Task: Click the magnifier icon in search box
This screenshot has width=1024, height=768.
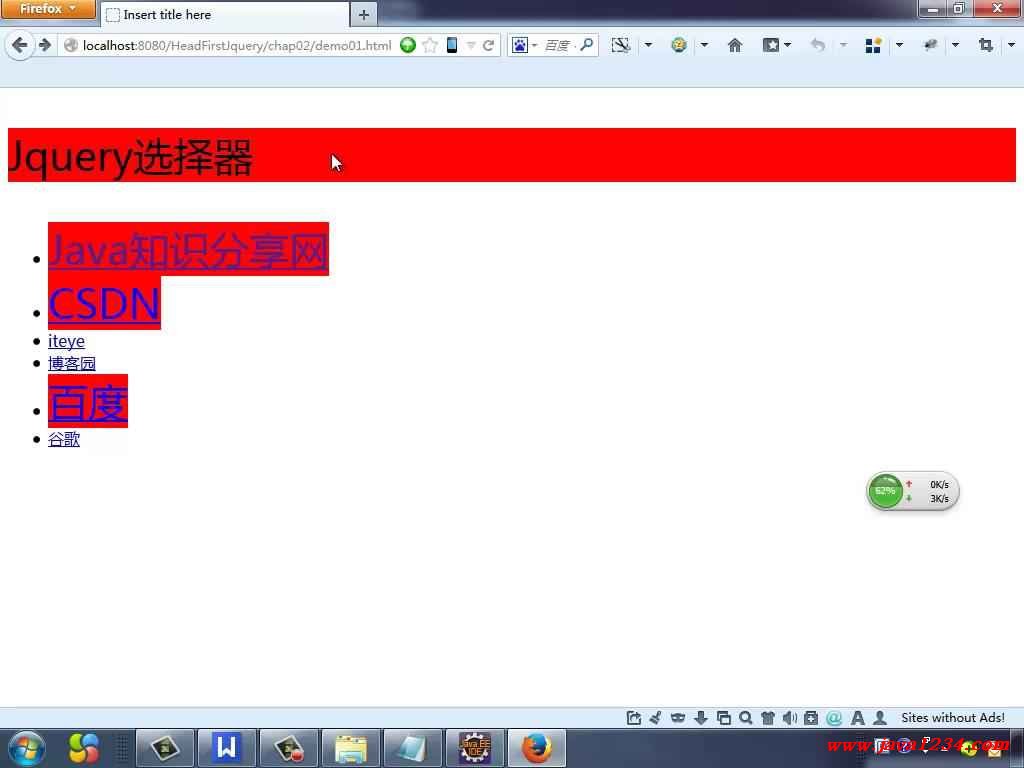Action: (586, 45)
